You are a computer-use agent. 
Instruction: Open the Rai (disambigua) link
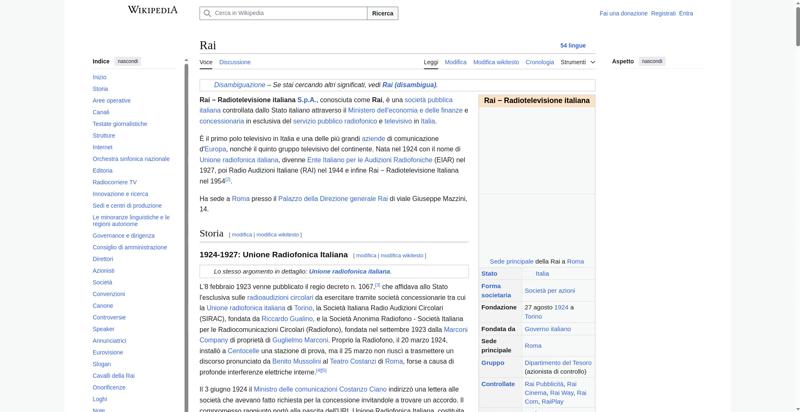(409, 85)
